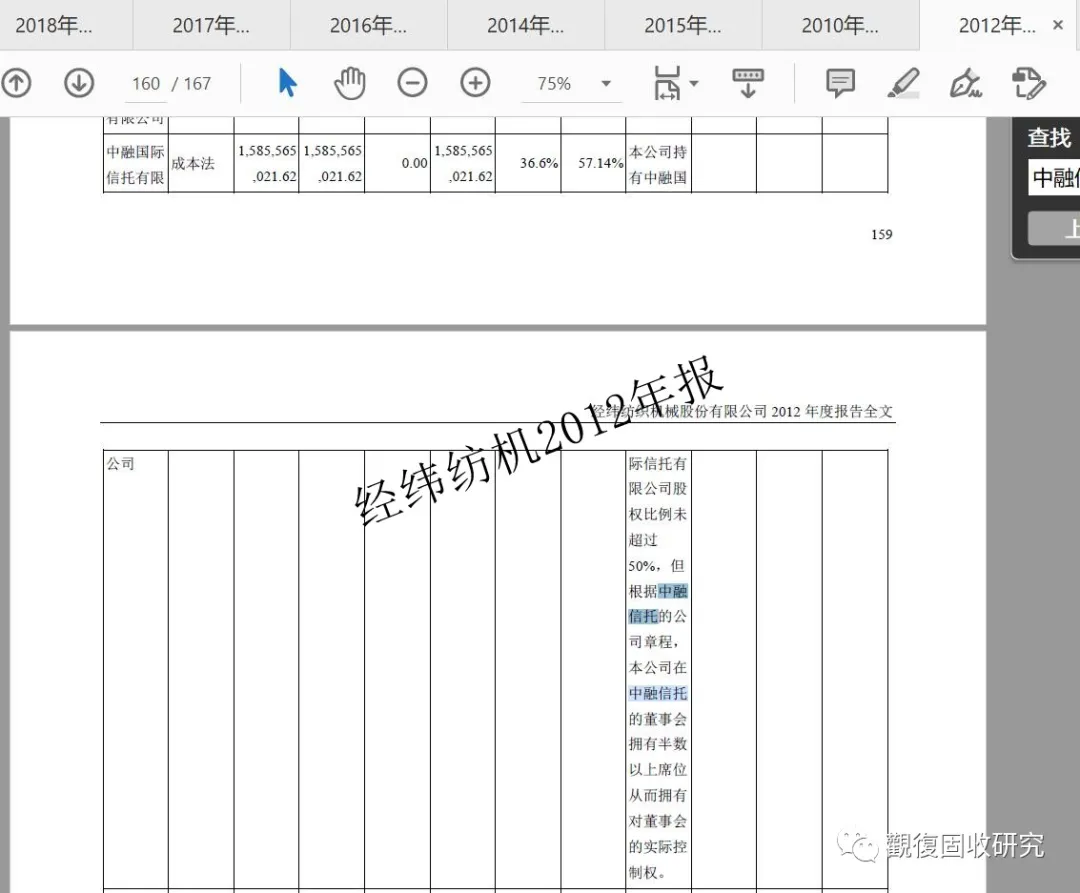Click the 本公司持有中融国 cell text
Viewport: 1080px width, 893px height.
(x=658, y=164)
